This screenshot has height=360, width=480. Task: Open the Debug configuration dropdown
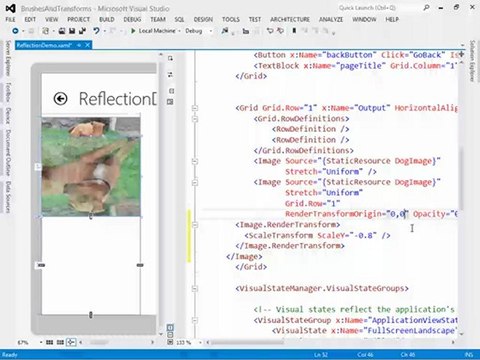tap(211, 31)
